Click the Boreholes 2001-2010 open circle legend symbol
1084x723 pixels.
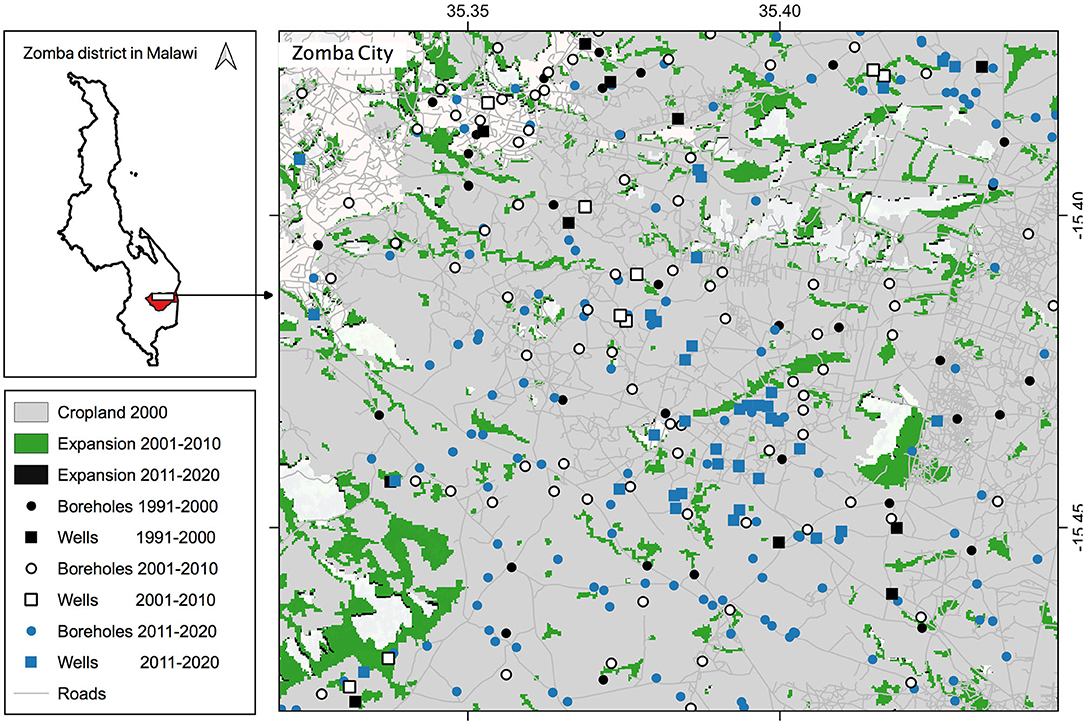tap(30, 568)
